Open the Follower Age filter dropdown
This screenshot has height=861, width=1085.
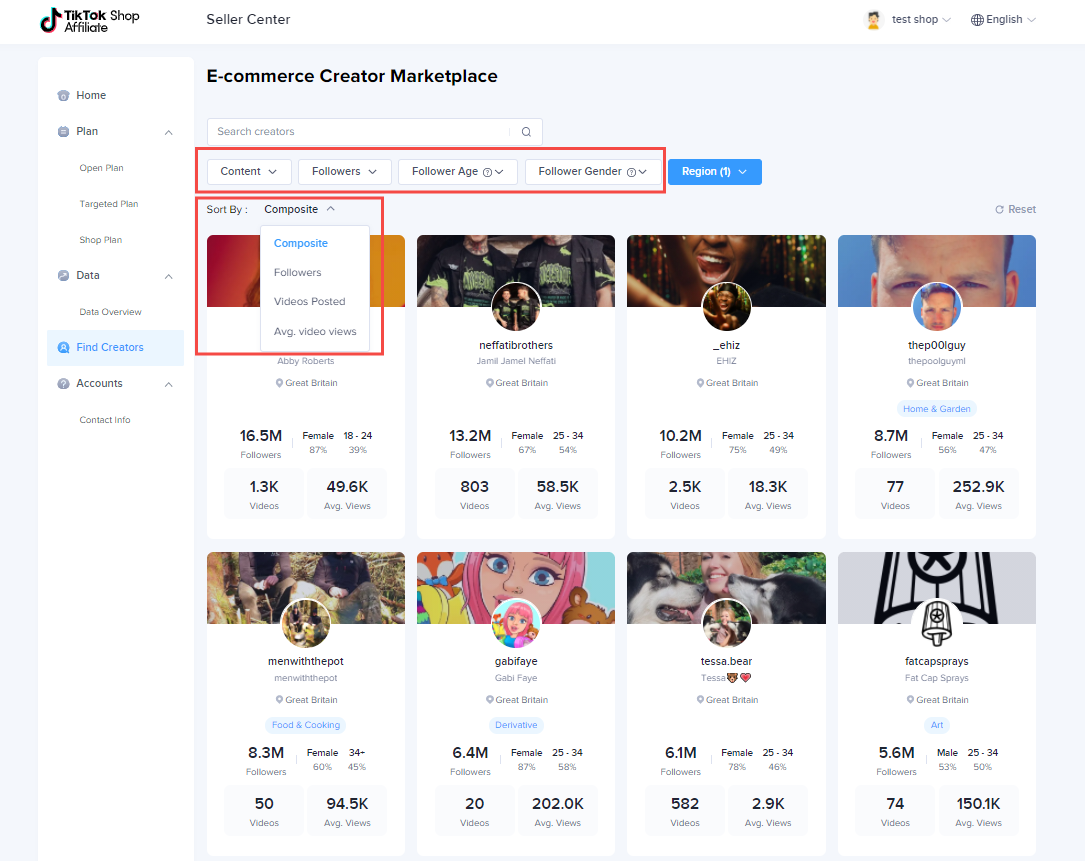(x=457, y=172)
